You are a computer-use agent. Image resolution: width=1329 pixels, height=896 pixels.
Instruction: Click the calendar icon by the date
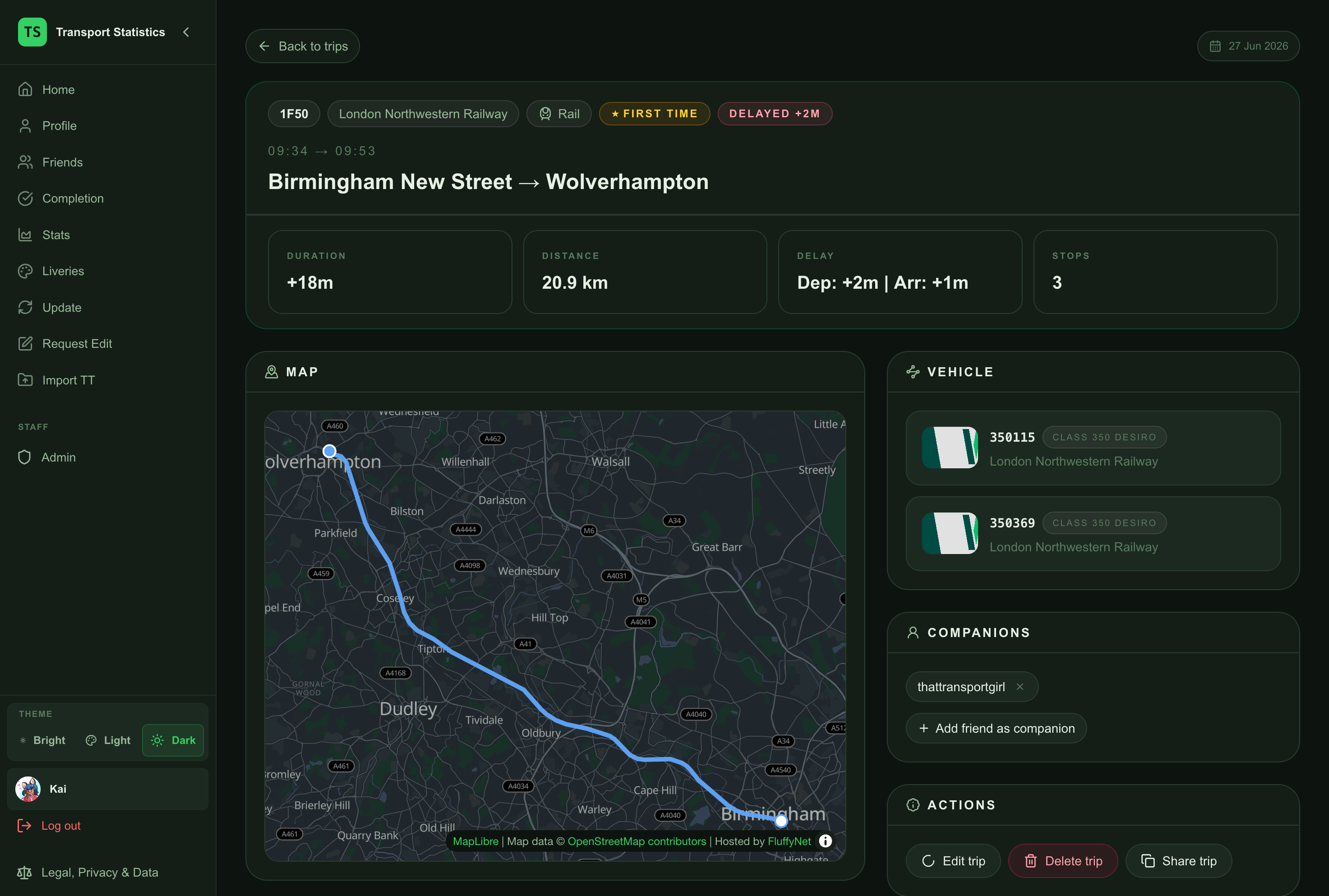1215,46
